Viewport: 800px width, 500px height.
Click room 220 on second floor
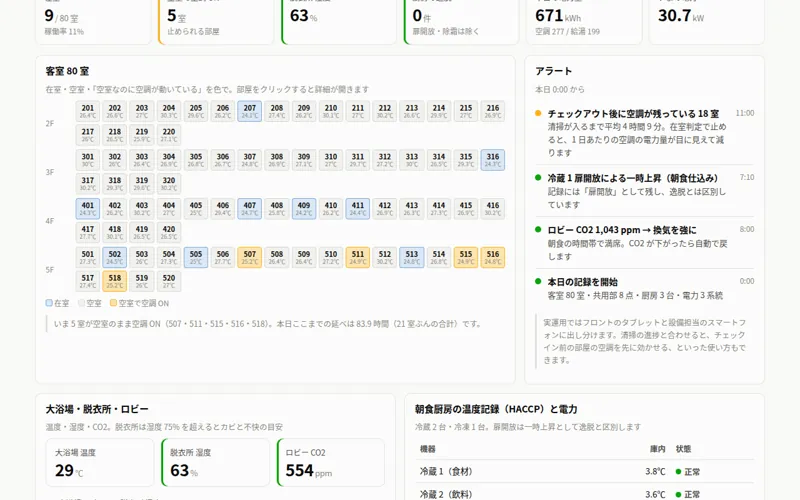pos(169,135)
